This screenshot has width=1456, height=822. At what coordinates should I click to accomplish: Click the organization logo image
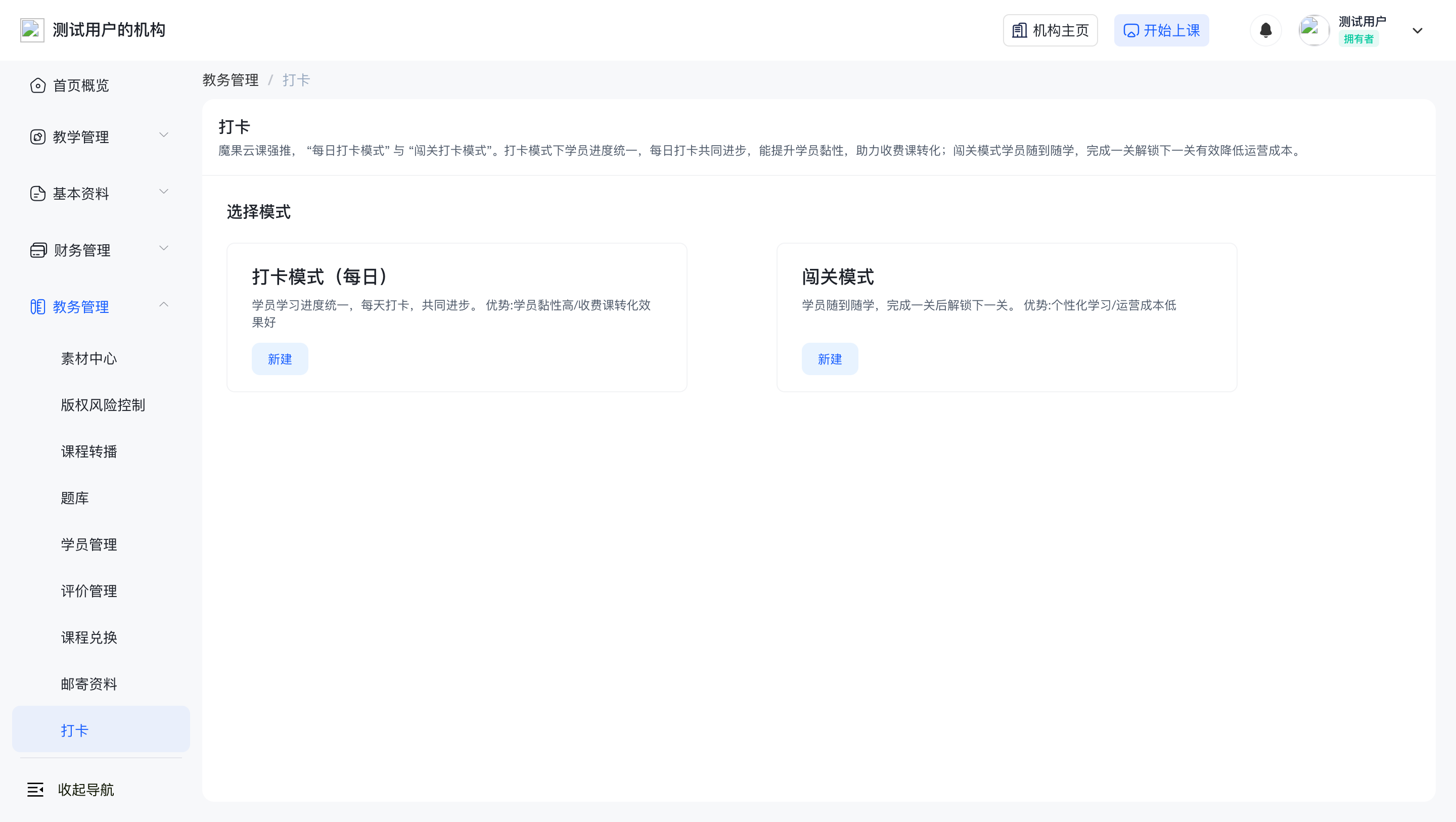pos(32,30)
